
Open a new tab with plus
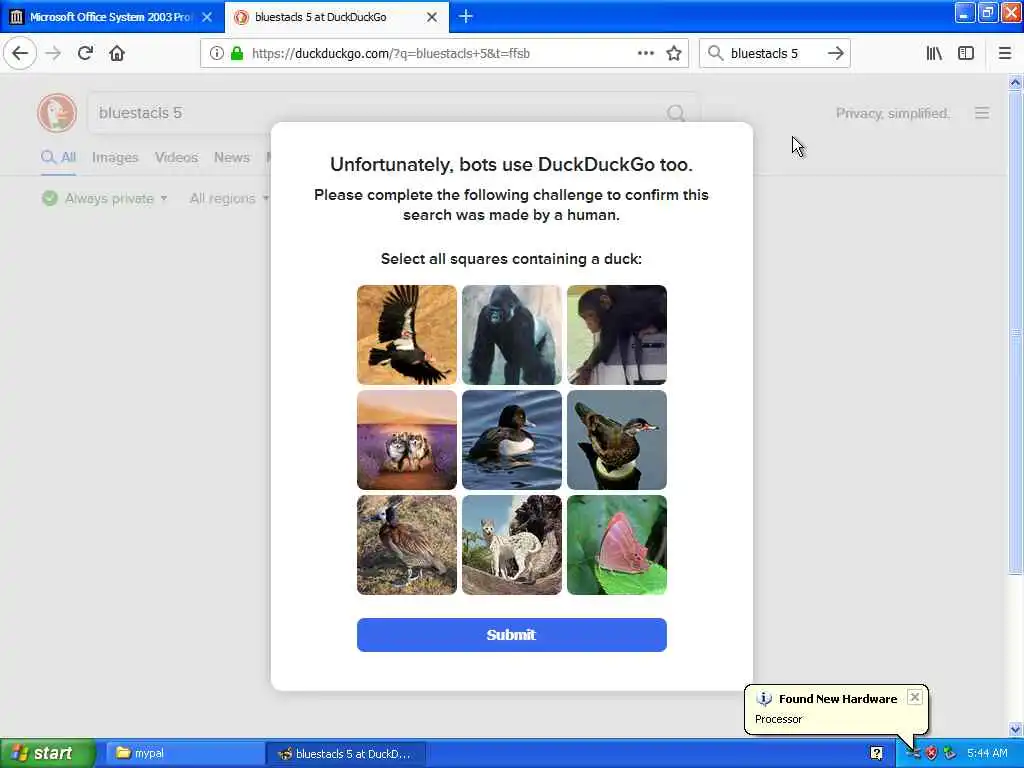coord(466,17)
